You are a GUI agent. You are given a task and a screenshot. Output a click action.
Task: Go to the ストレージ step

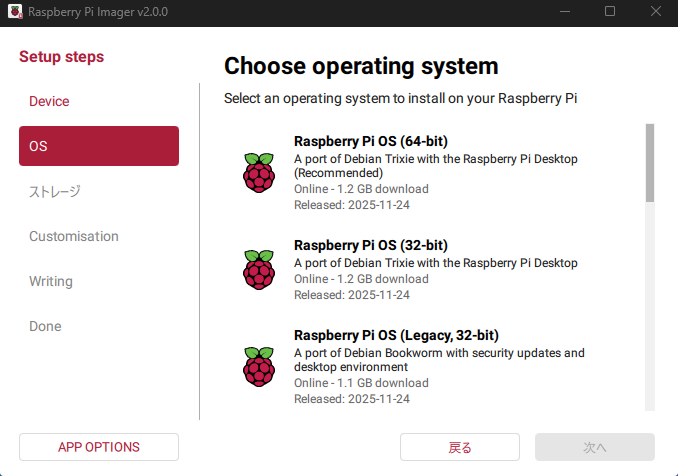click(x=54, y=191)
